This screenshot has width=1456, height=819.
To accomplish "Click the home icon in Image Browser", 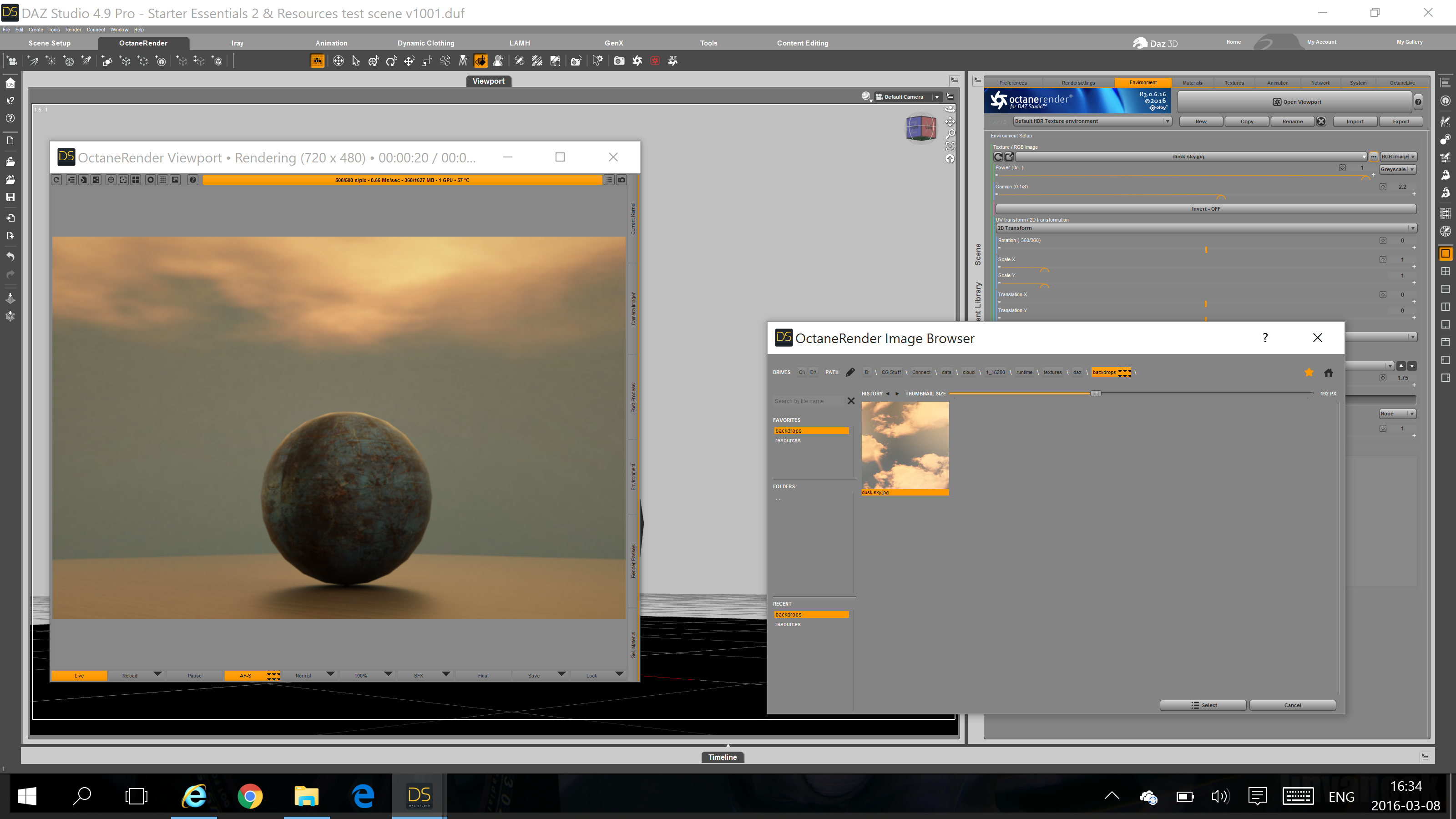I will pyautogui.click(x=1328, y=372).
